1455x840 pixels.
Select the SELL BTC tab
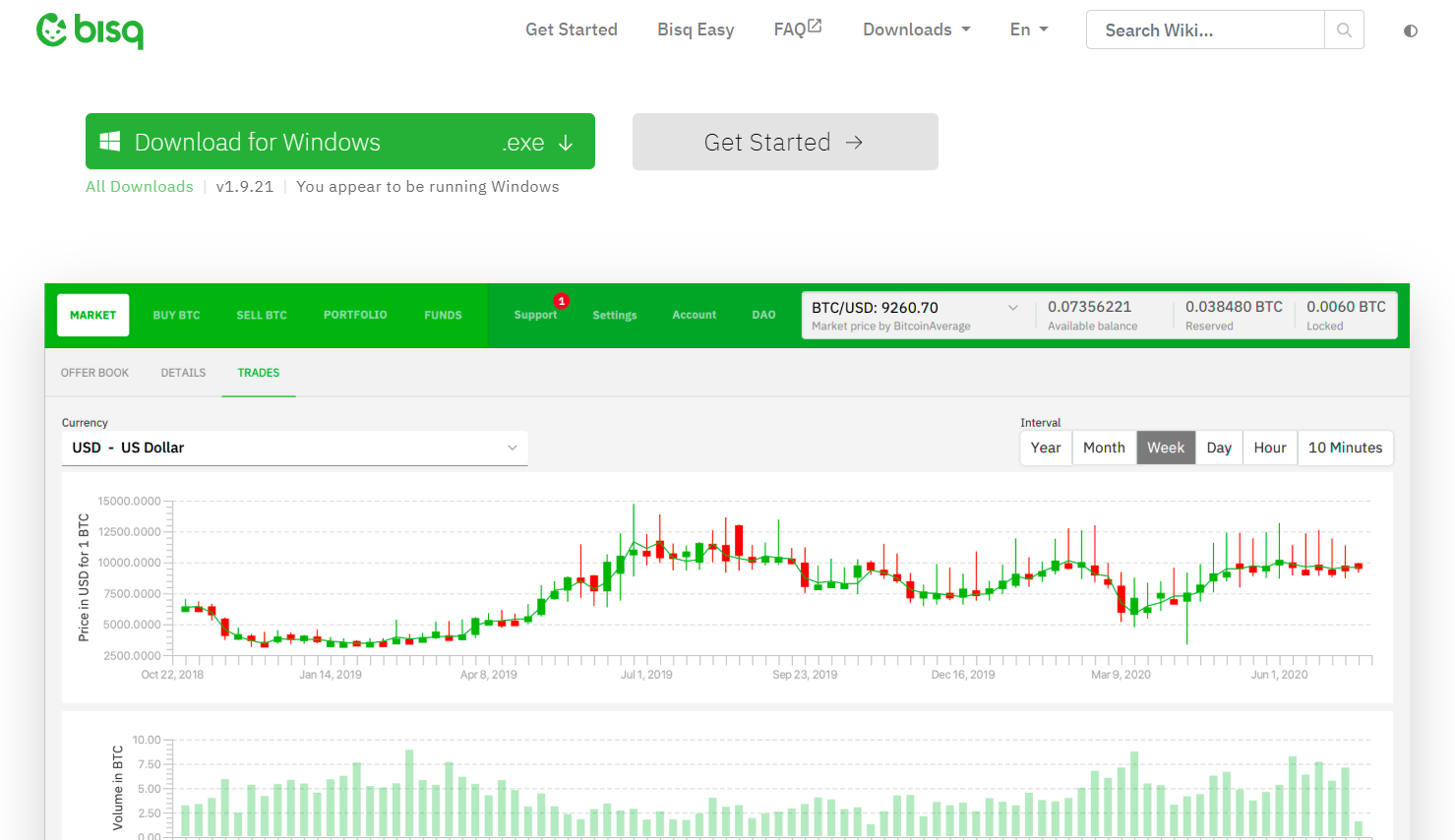point(262,315)
